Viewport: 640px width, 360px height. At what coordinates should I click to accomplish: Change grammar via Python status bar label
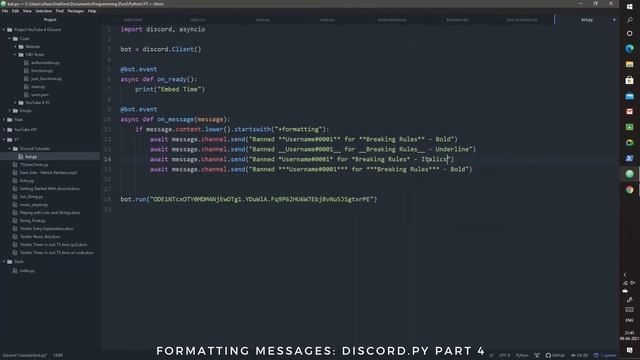(522, 356)
